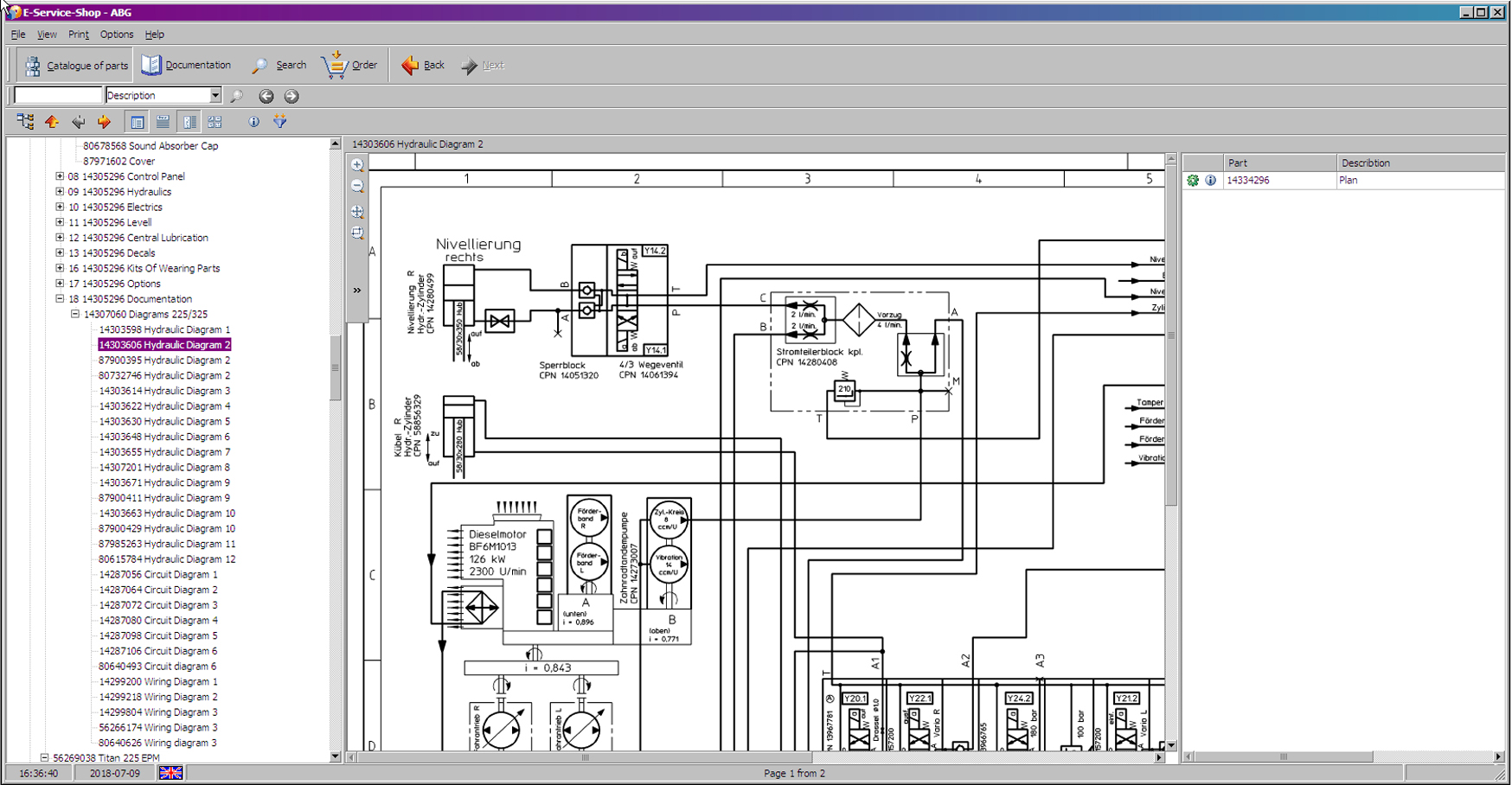Click the tree structure view icon
Viewport: 1512px width, 785px height.
(25, 122)
